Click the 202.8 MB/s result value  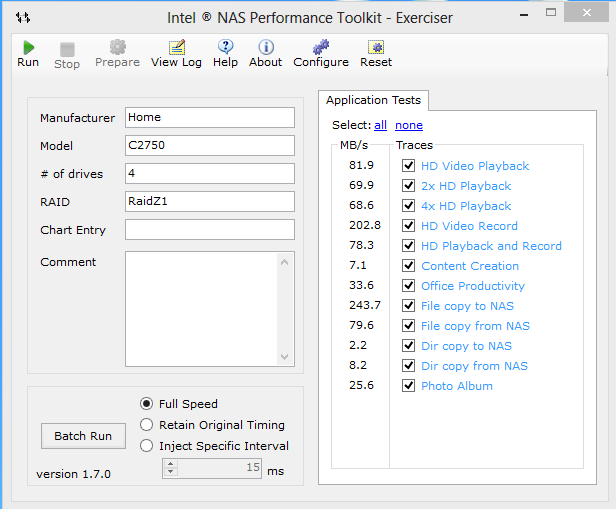tap(365, 225)
